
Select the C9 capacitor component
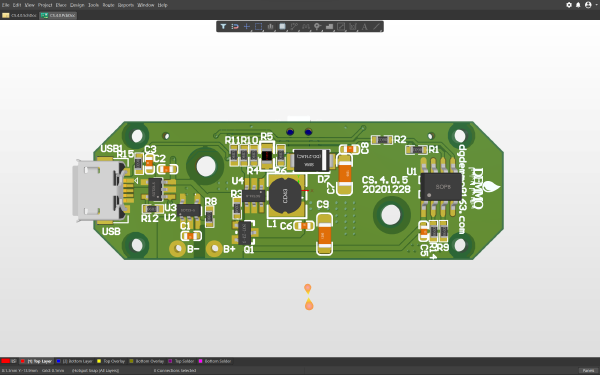point(324,234)
